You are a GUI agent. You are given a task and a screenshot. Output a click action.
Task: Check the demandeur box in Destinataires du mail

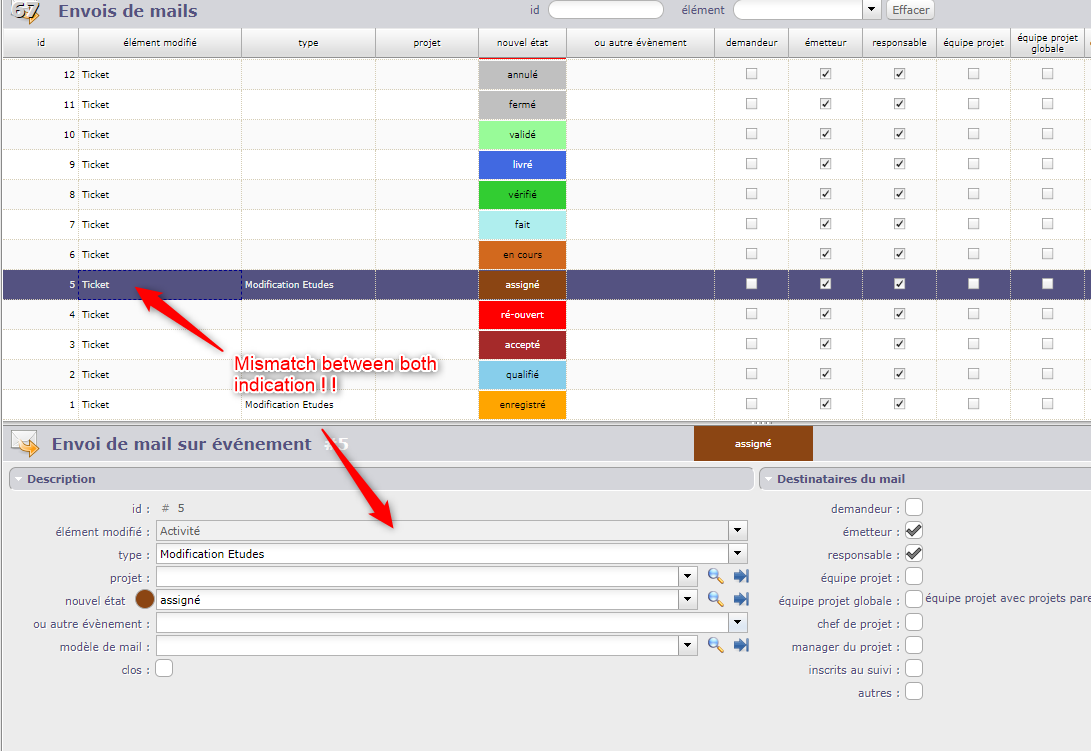coord(914,507)
